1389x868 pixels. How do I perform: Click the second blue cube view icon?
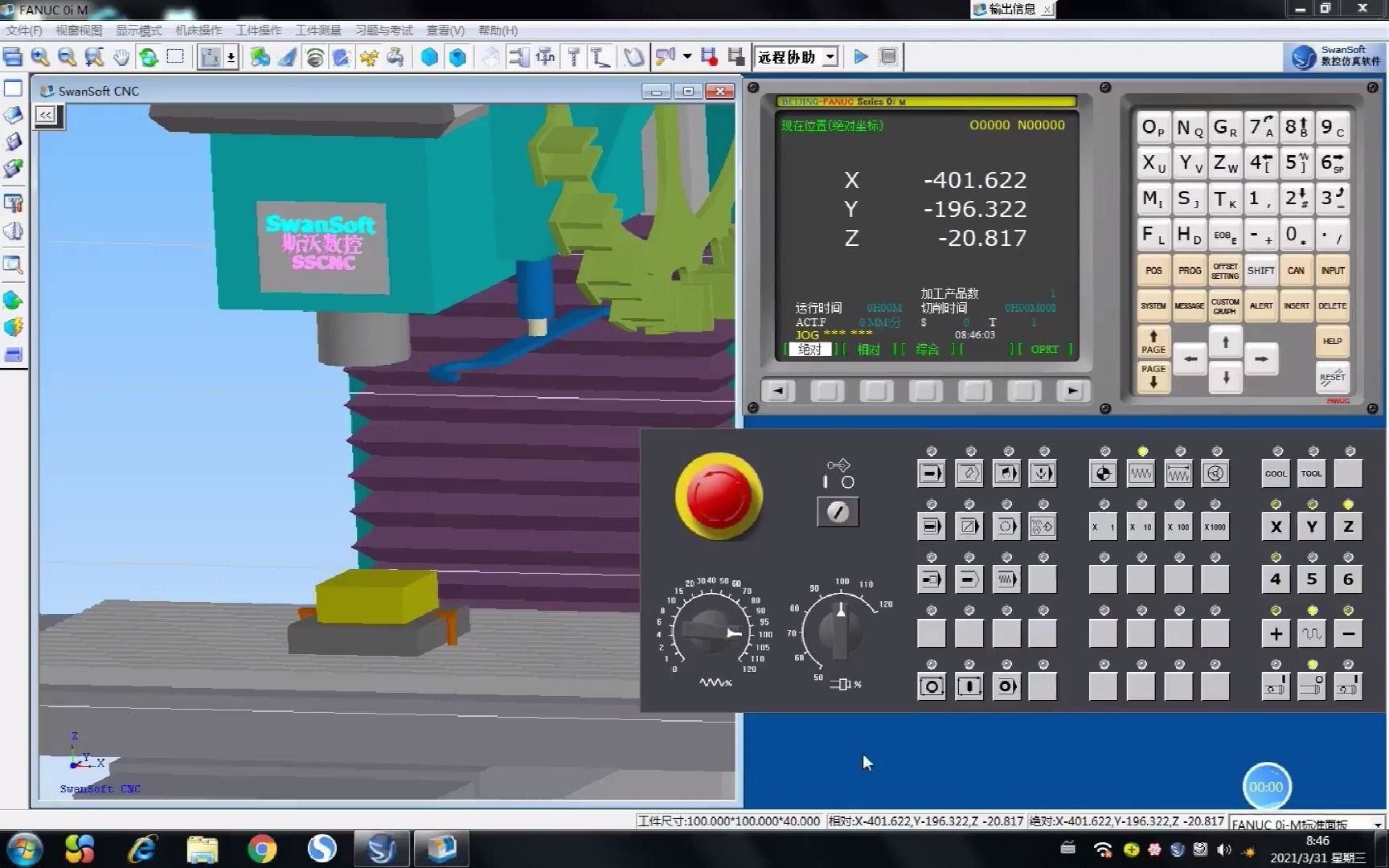457,57
